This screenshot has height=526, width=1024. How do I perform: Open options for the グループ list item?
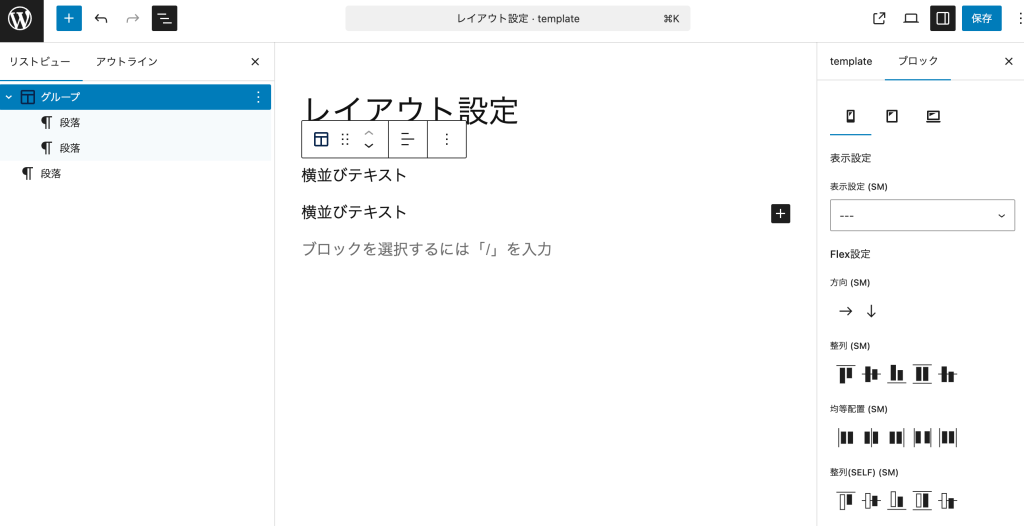pyautogui.click(x=258, y=97)
